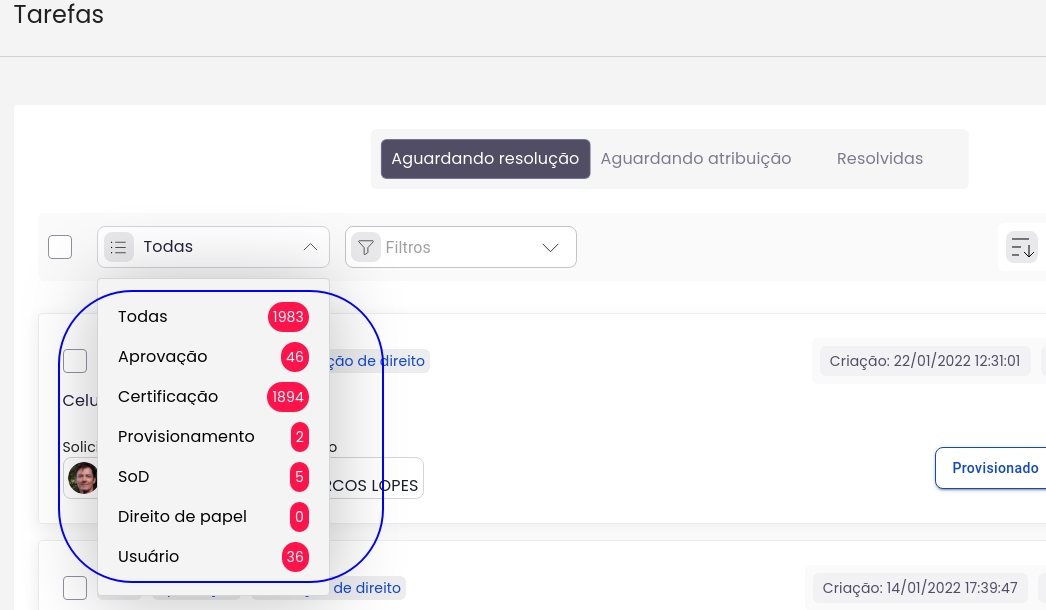Expand the Filtros dropdown
The height and width of the screenshot is (610, 1046).
tap(549, 247)
